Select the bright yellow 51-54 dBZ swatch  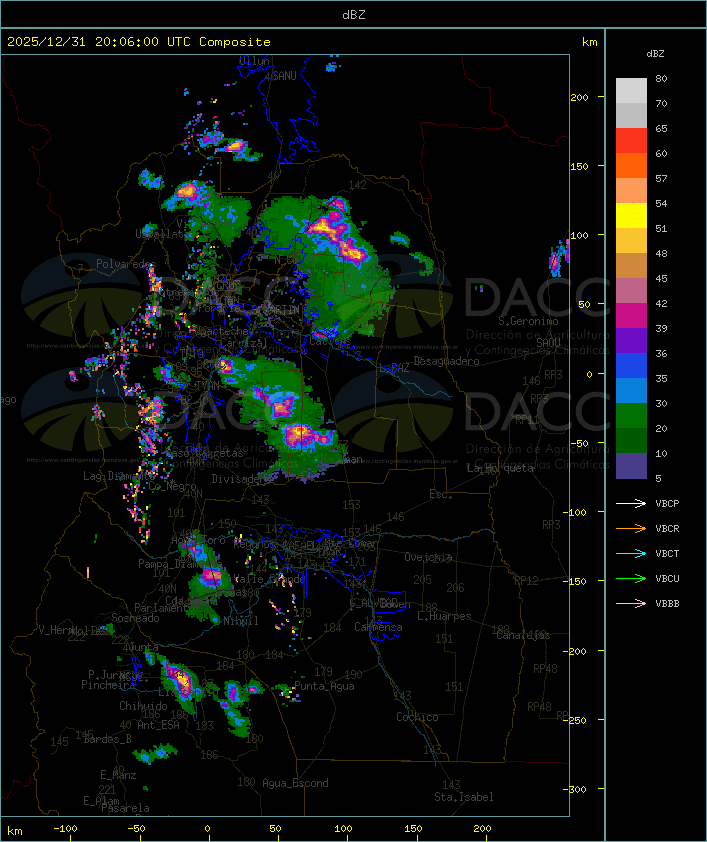(x=631, y=215)
